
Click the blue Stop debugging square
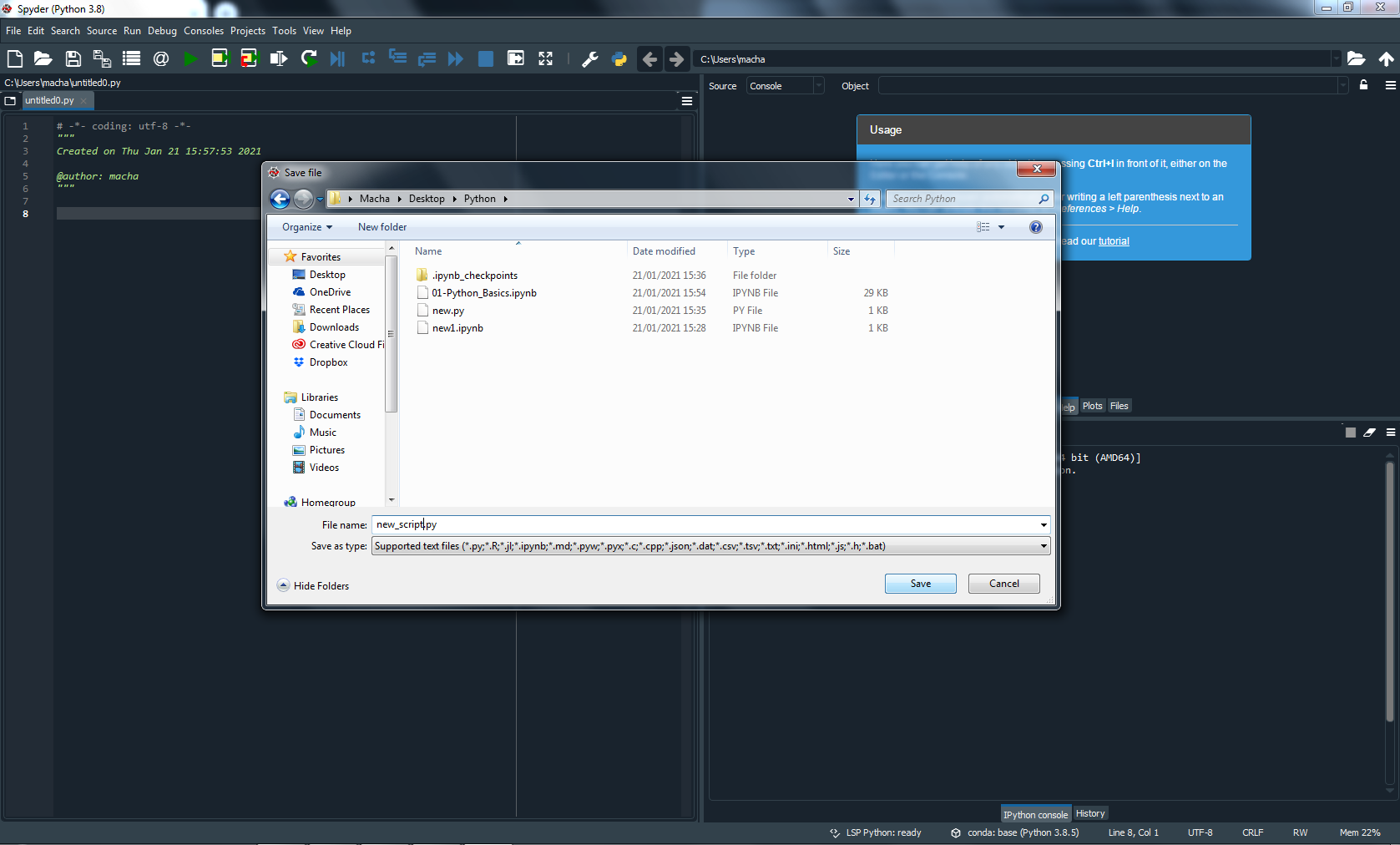pyautogui.click(x=485, y=58)
